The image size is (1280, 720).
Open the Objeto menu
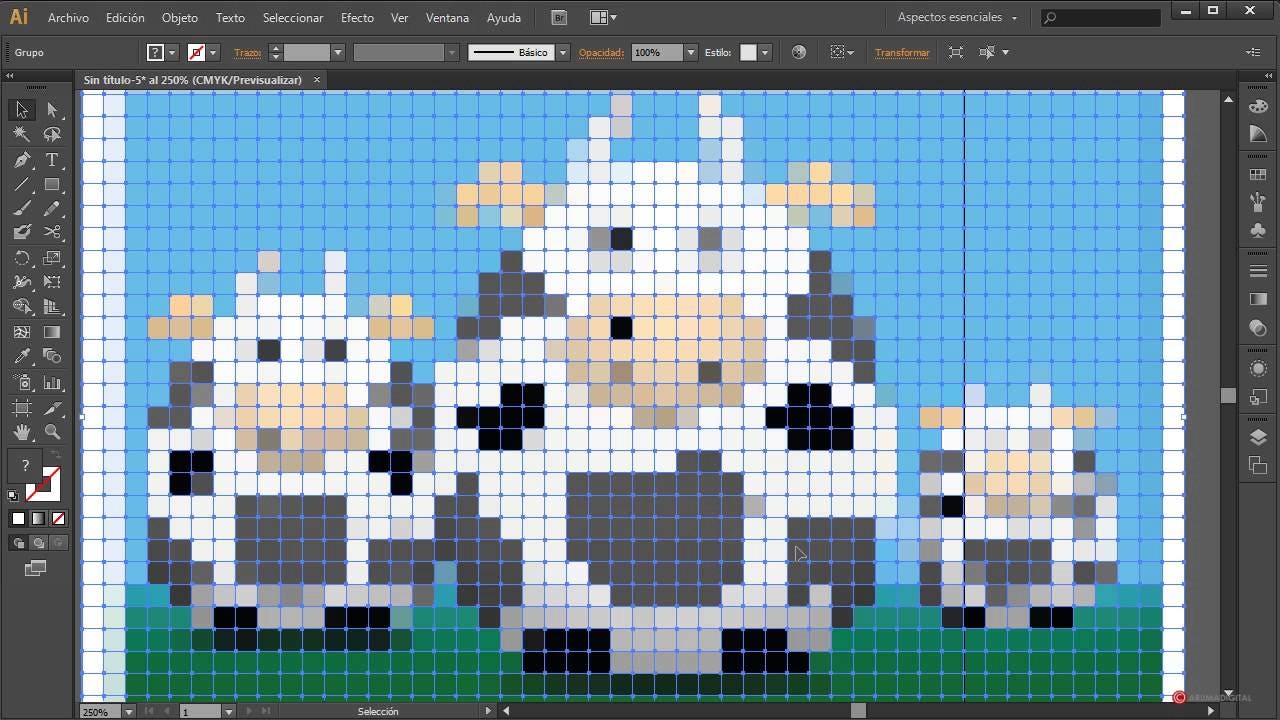[x=180, y=17]
